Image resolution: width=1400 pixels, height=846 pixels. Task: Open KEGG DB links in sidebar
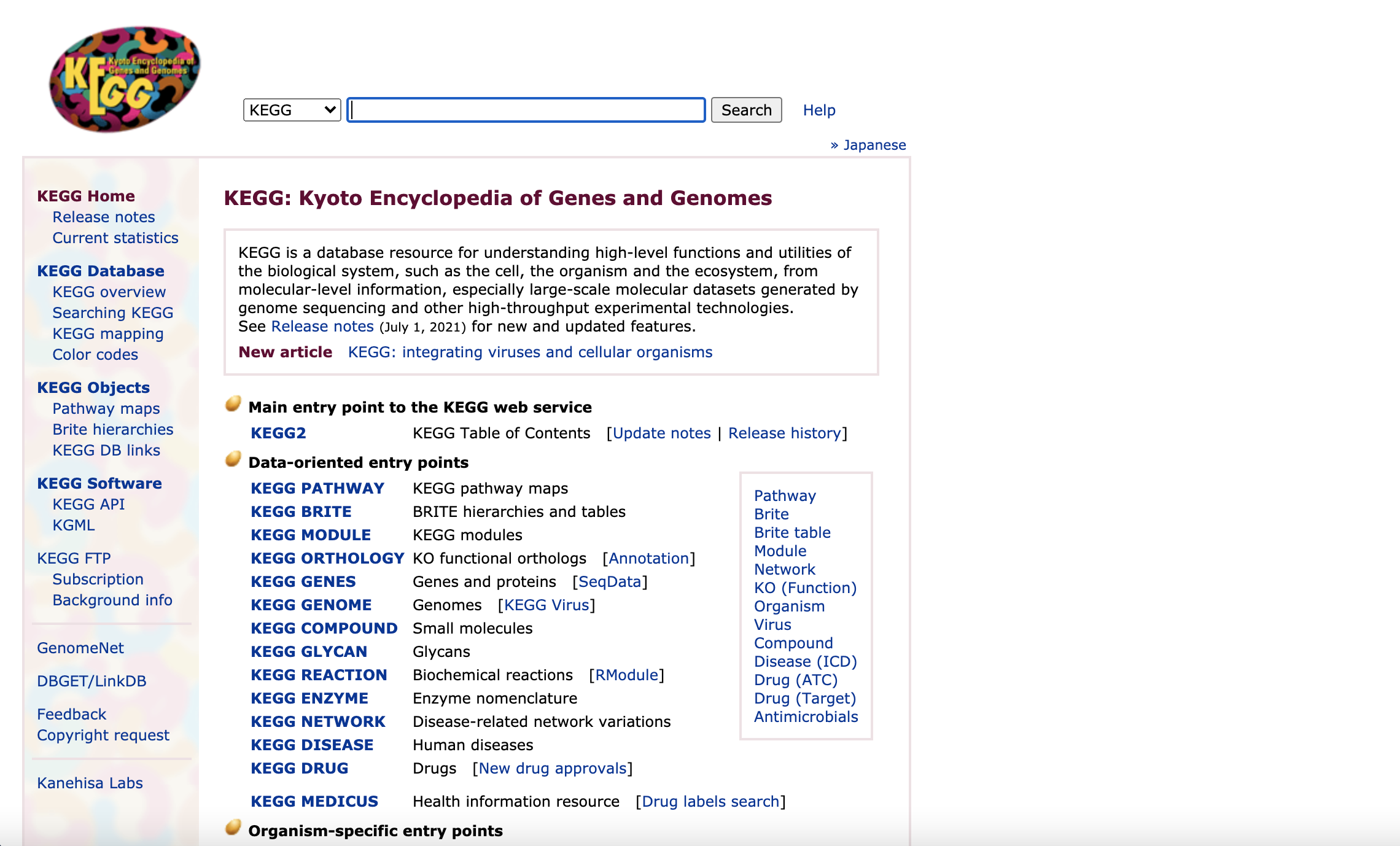106,450
